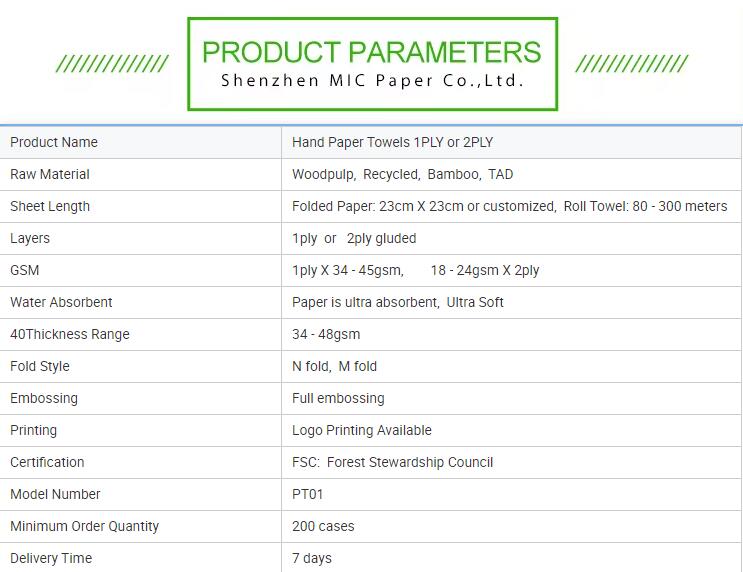Screen dimensions: 743x572
Task: Select the Sheet Length label
Action: [50, 207]
